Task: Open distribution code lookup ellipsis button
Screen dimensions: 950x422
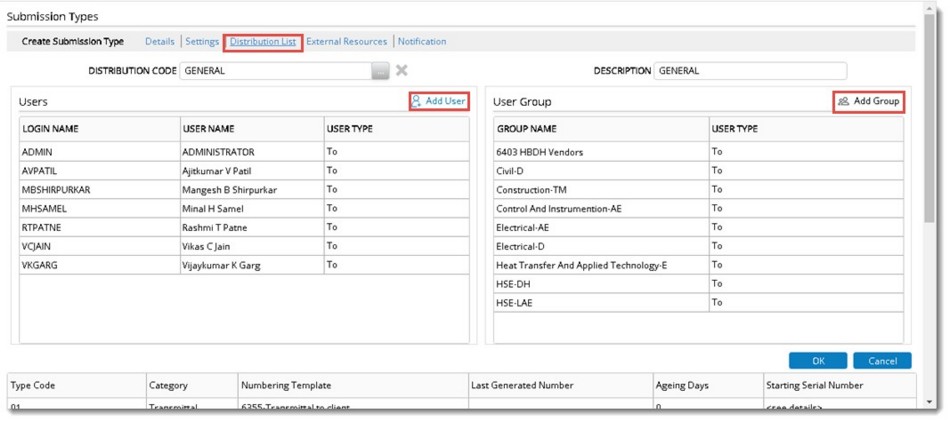Action: (380, 71)
